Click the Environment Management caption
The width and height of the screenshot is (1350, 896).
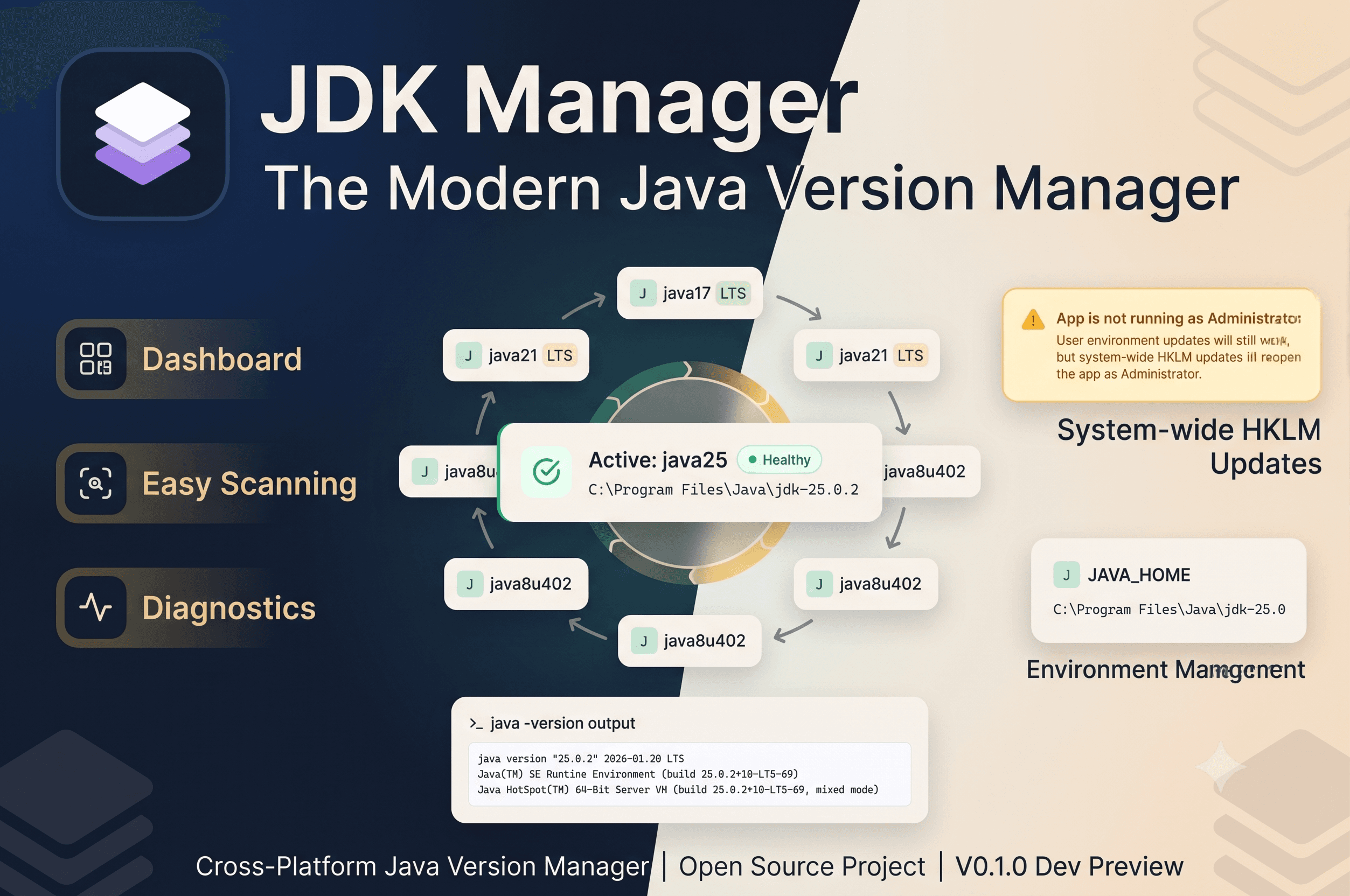click(x=1166, y=670)
